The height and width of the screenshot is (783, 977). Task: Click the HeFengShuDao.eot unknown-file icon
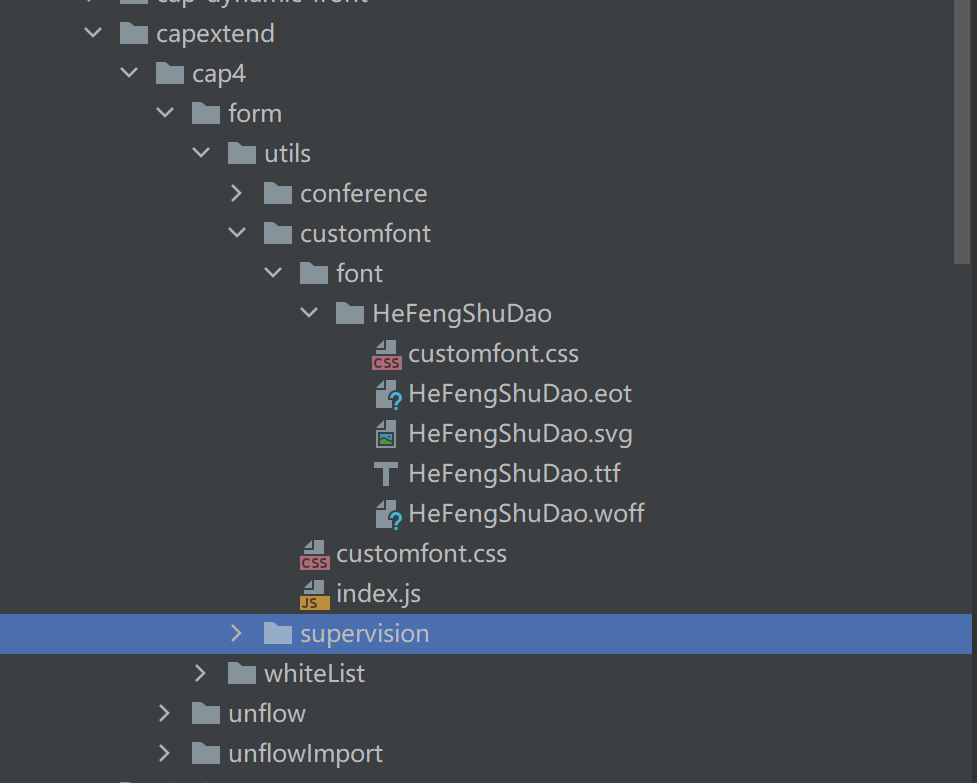coord(388,394)
